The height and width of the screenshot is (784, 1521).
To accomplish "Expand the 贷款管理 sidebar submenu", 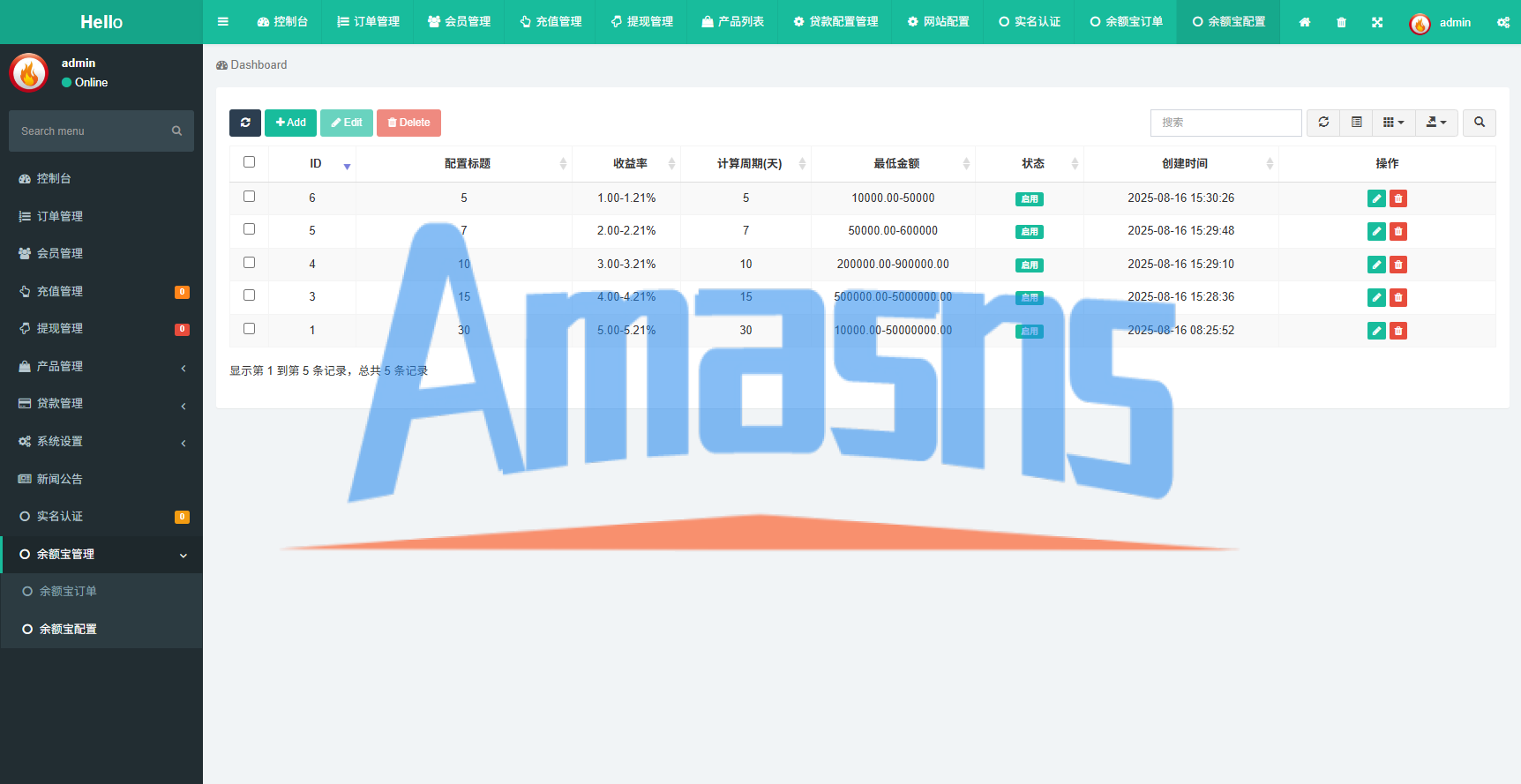I will click(x=101, y=404).
